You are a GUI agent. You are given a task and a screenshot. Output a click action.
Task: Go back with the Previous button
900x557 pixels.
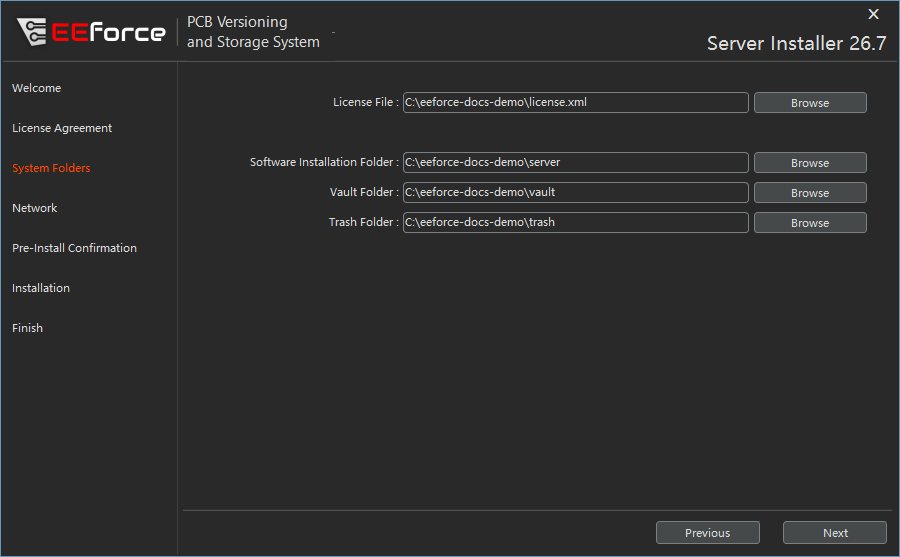pos(708,532)
